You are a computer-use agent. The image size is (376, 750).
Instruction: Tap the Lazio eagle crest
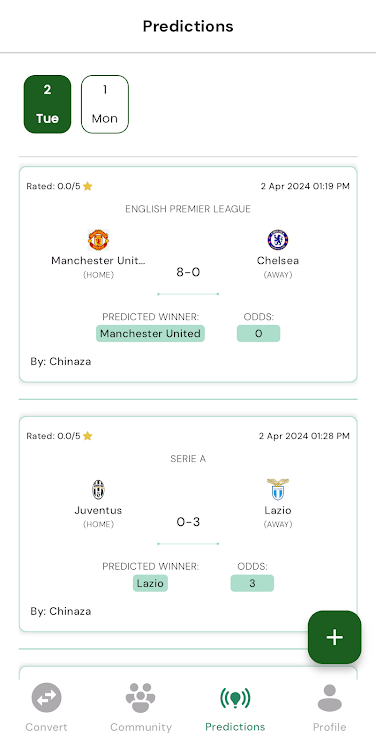pos(278,489)
